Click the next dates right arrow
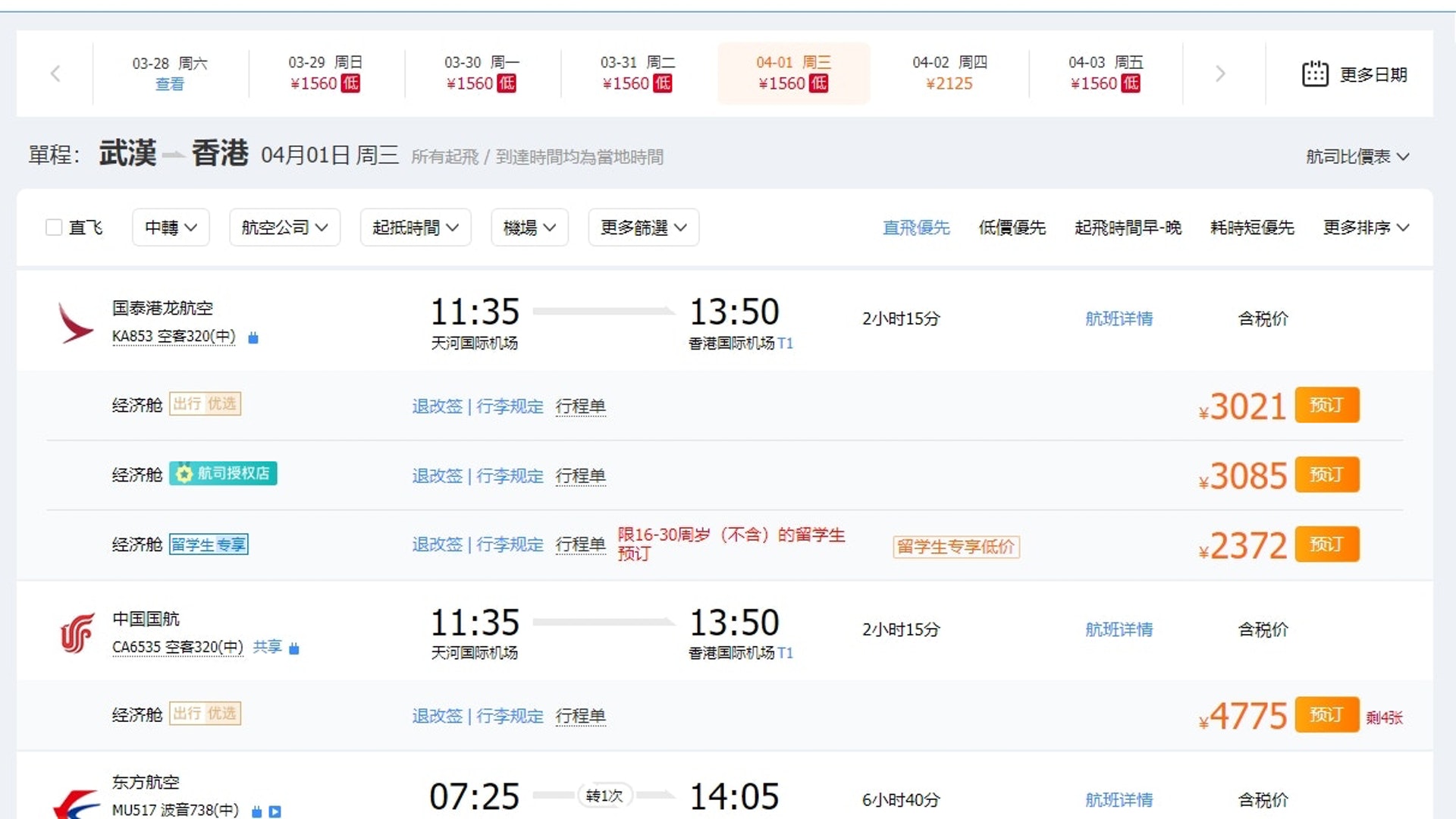 pyautogui.click(x=1220, y=74)
